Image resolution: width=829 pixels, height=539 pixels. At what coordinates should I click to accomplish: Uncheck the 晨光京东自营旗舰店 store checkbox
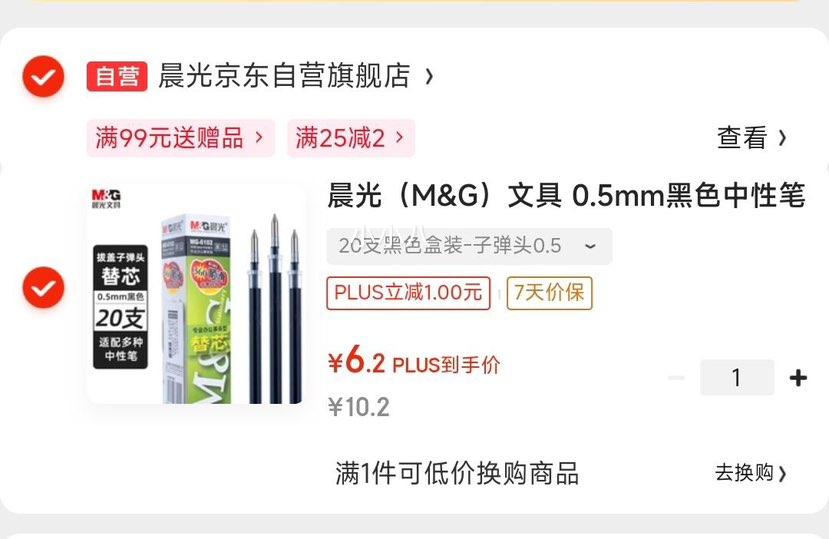click(x=43, y=76)
